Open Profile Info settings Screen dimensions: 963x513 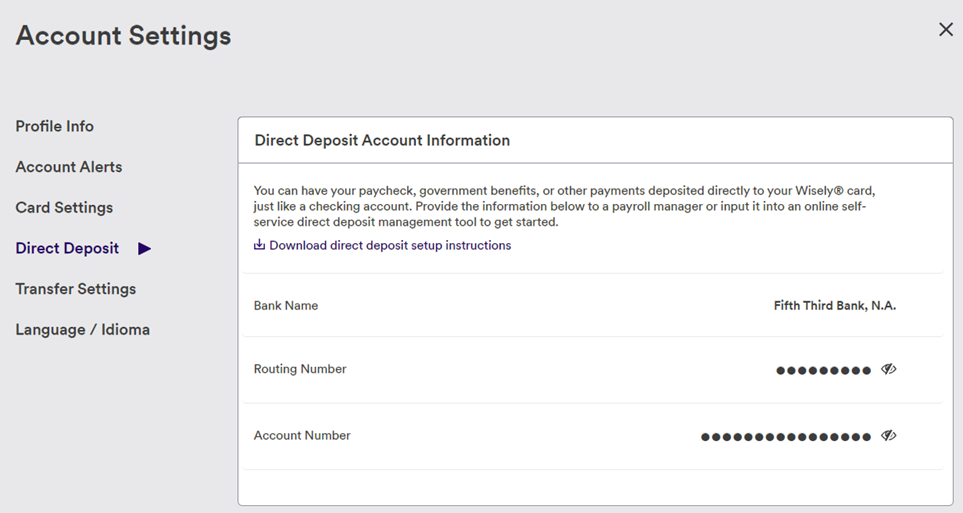(55, 126)
